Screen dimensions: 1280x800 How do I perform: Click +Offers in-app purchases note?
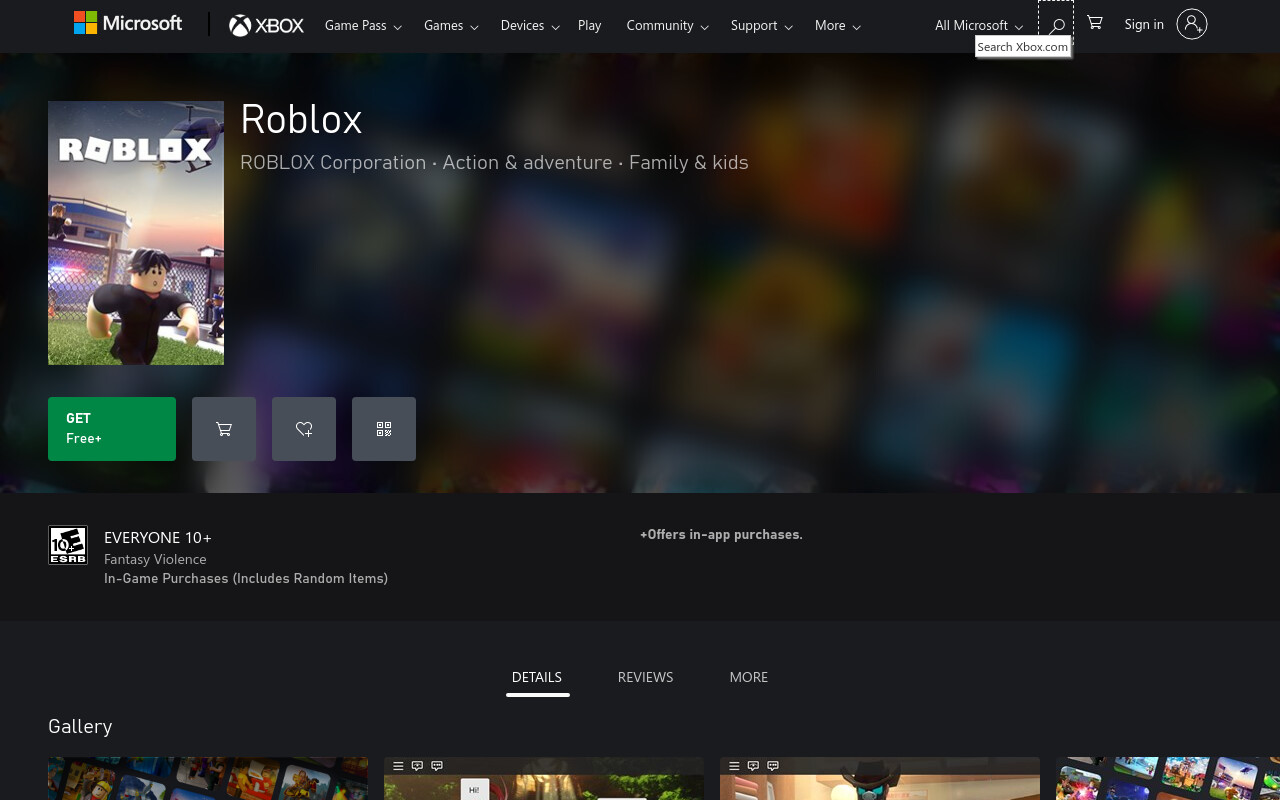pos(721,535)
